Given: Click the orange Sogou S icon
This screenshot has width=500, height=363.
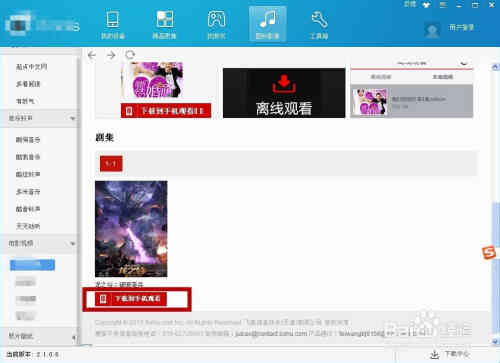Looking at the screenshot, I should pos(489,253).
